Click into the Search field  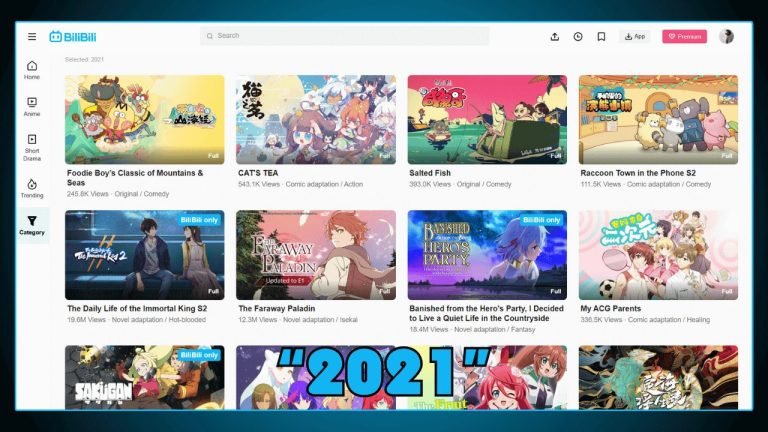pyautogui.click(x=345, y=36)
